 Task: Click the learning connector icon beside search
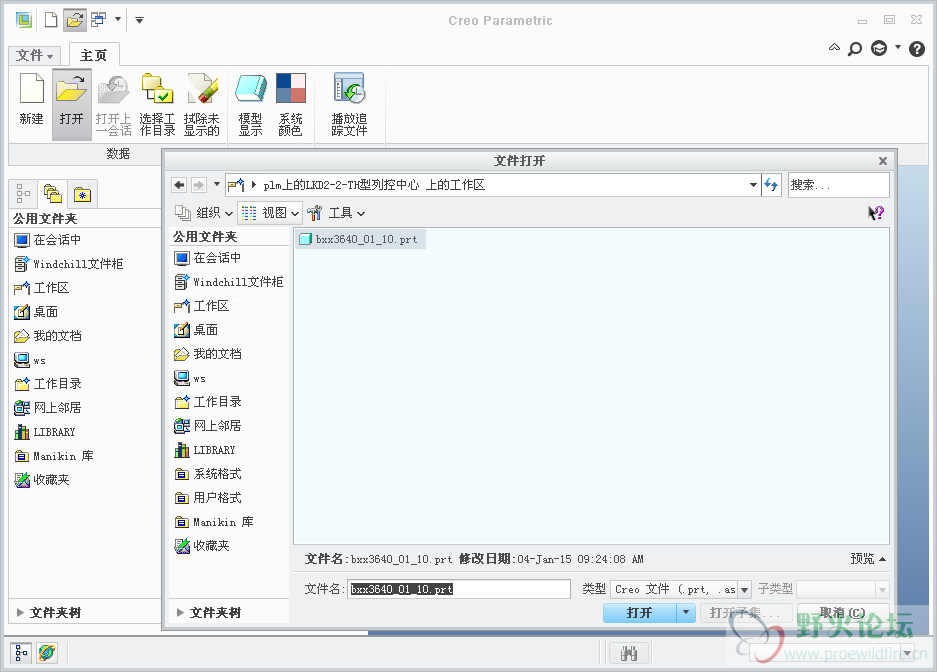click(x=879, y=48)
